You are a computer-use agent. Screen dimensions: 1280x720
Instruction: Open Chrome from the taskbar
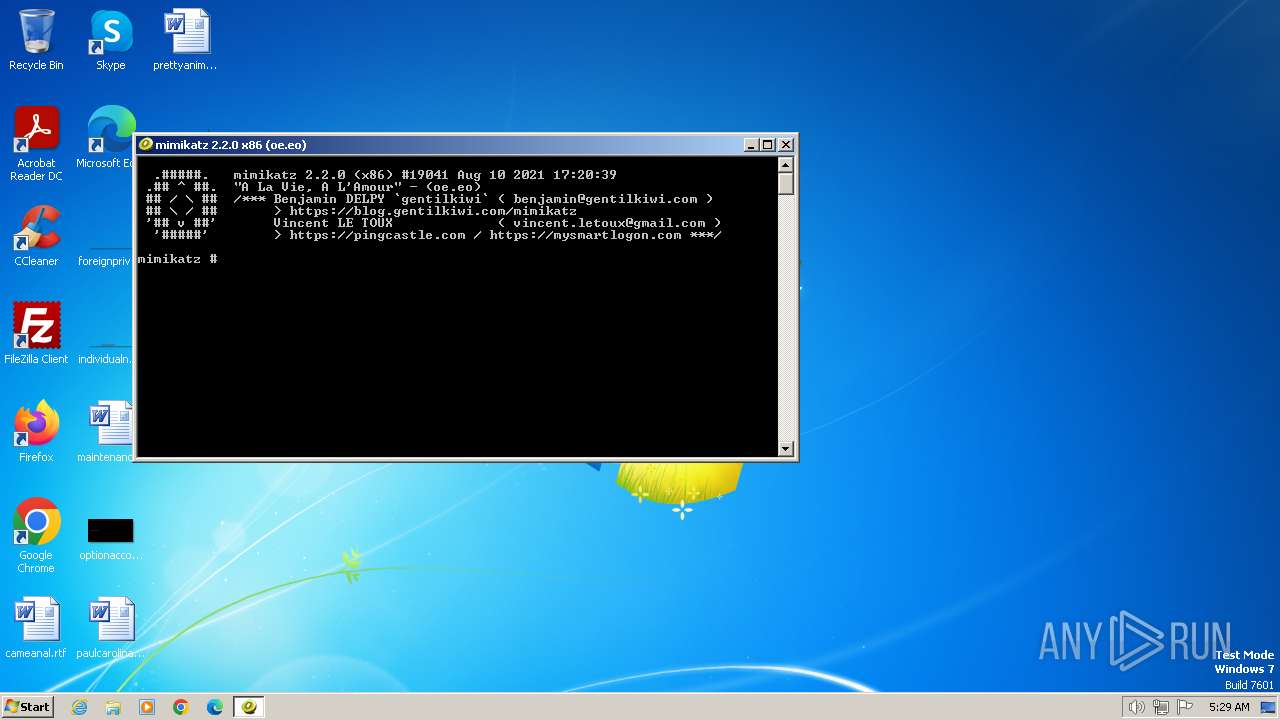pos(181,707)
